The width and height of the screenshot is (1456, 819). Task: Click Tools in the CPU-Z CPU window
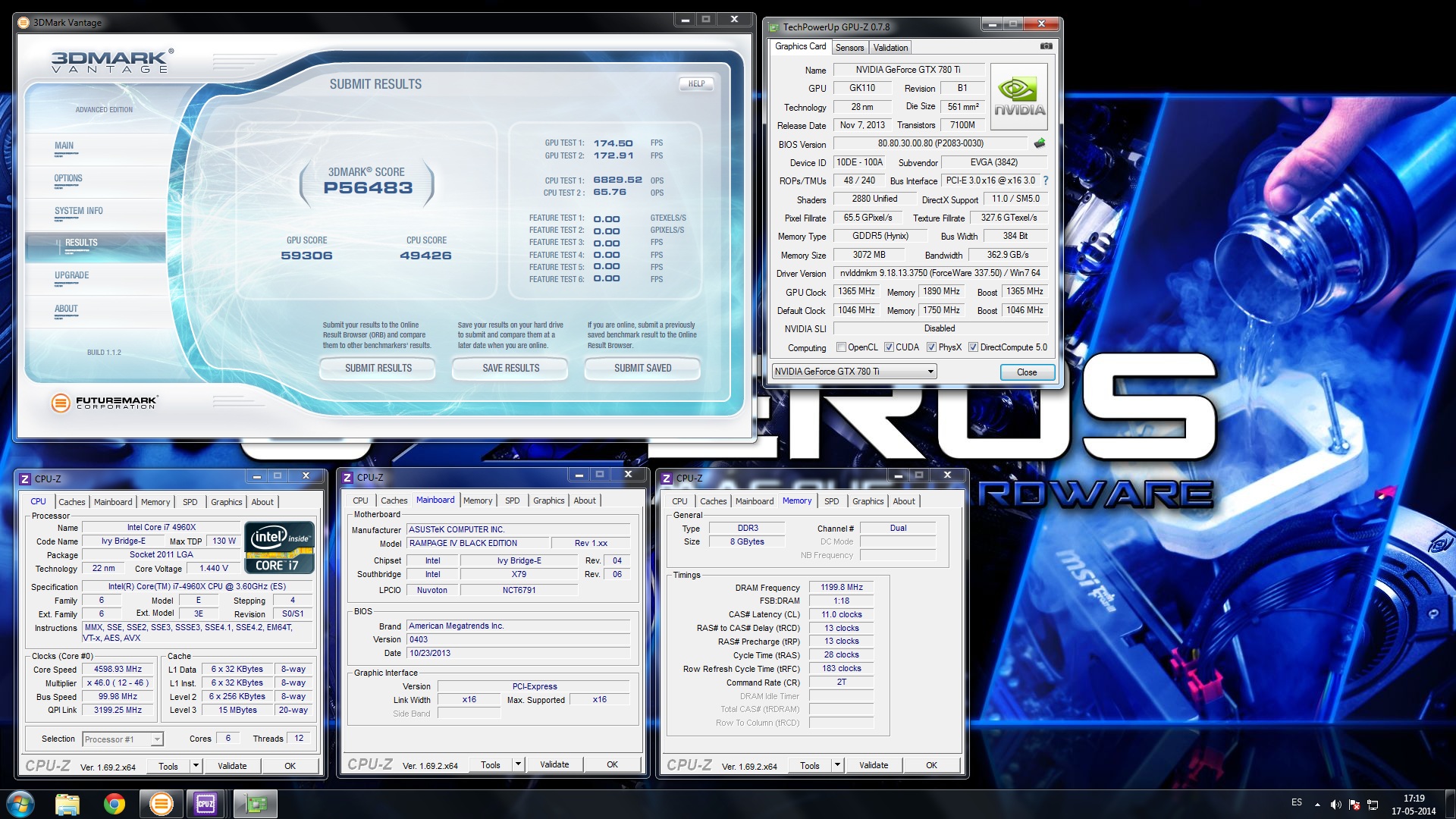pyautogui.click(x=168, y=766)
